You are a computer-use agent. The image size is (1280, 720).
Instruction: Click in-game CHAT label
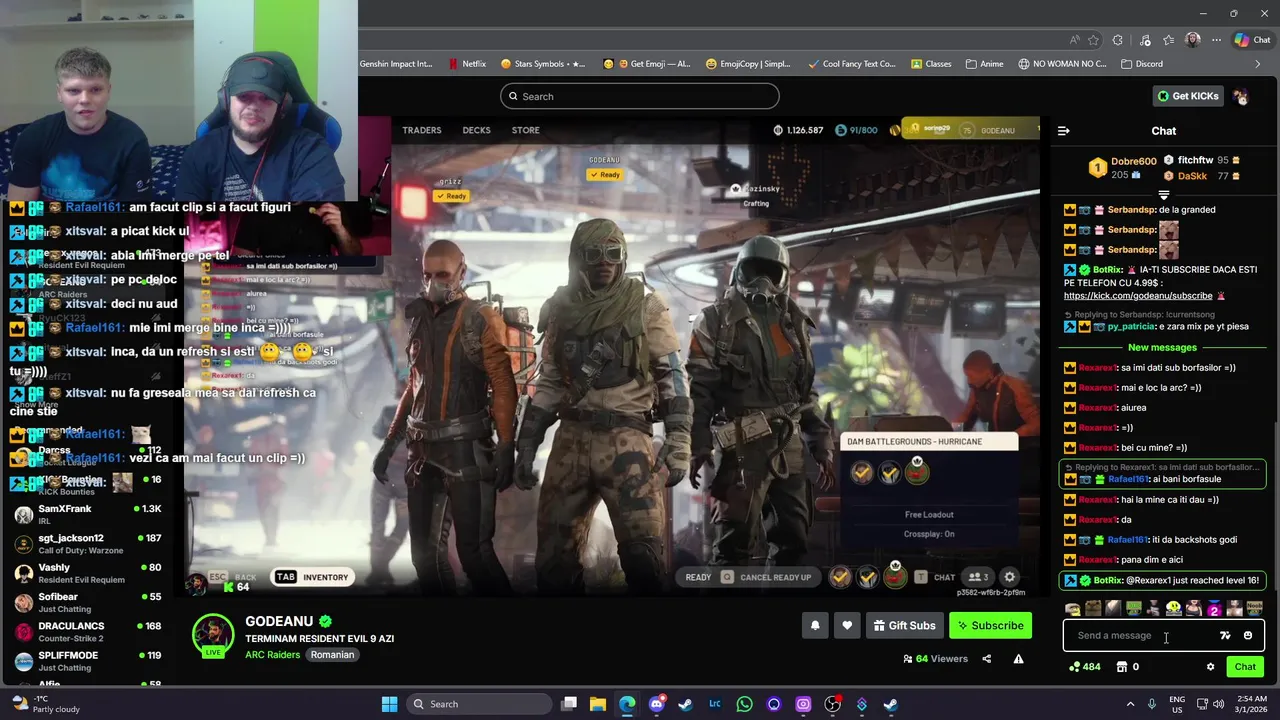tap(944, 577)
